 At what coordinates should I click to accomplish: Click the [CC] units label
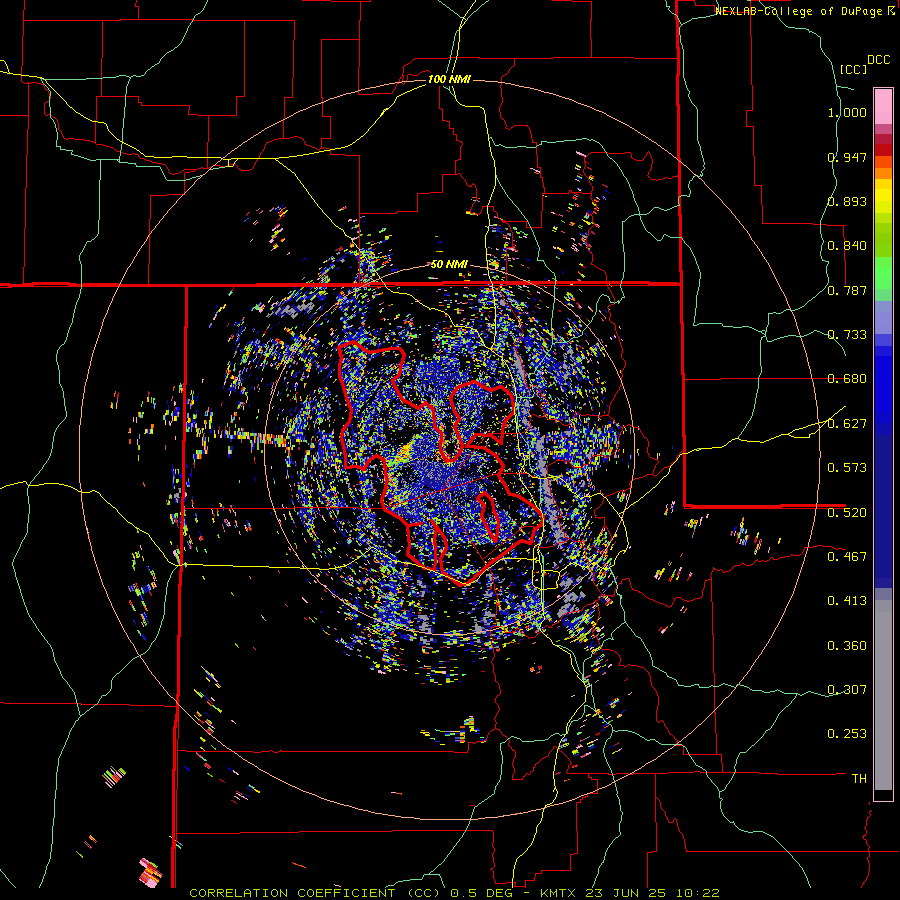click(x=853, y=69)
